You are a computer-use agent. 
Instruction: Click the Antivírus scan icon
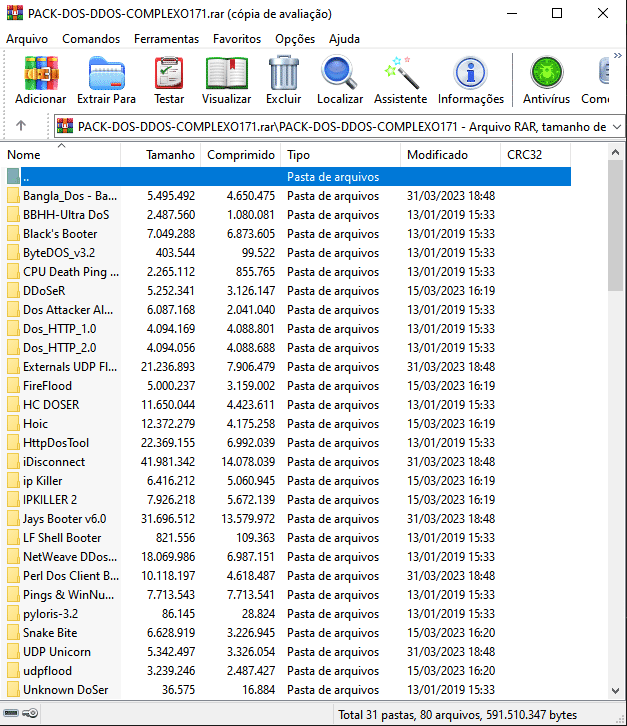pyautogui.click(x=546, y=79)
